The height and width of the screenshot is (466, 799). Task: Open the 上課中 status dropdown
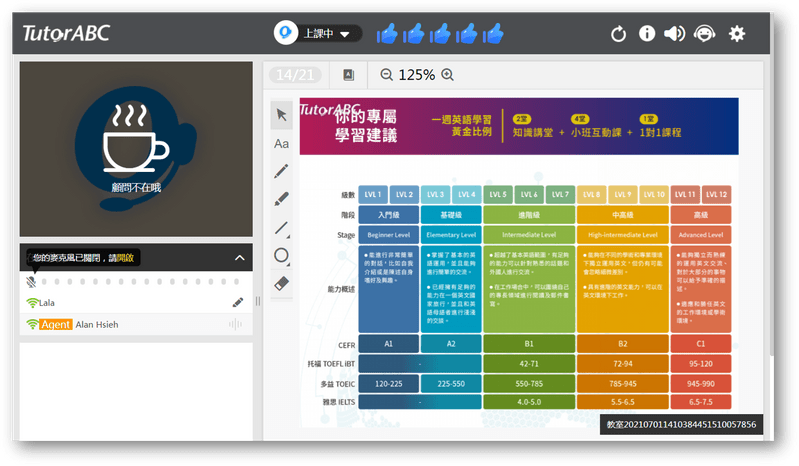(x=318, y=34)
